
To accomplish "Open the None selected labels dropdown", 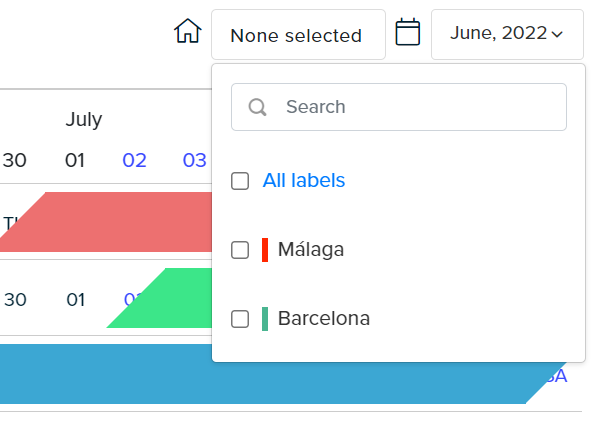I will pos(298,35).
